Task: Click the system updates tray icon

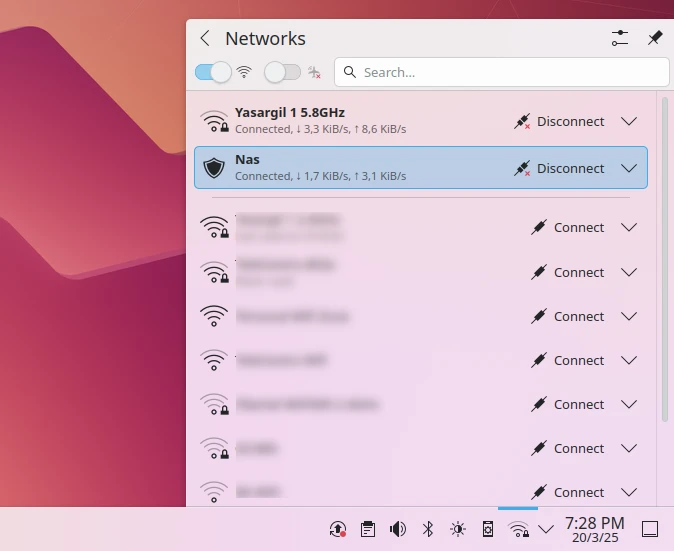Action: 338,529
